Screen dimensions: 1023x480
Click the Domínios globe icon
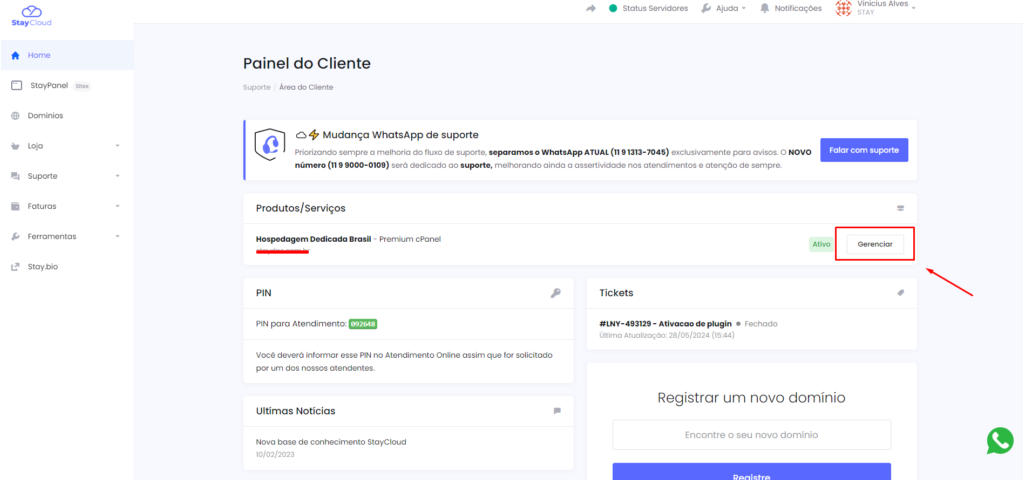(x=16, y=116)
